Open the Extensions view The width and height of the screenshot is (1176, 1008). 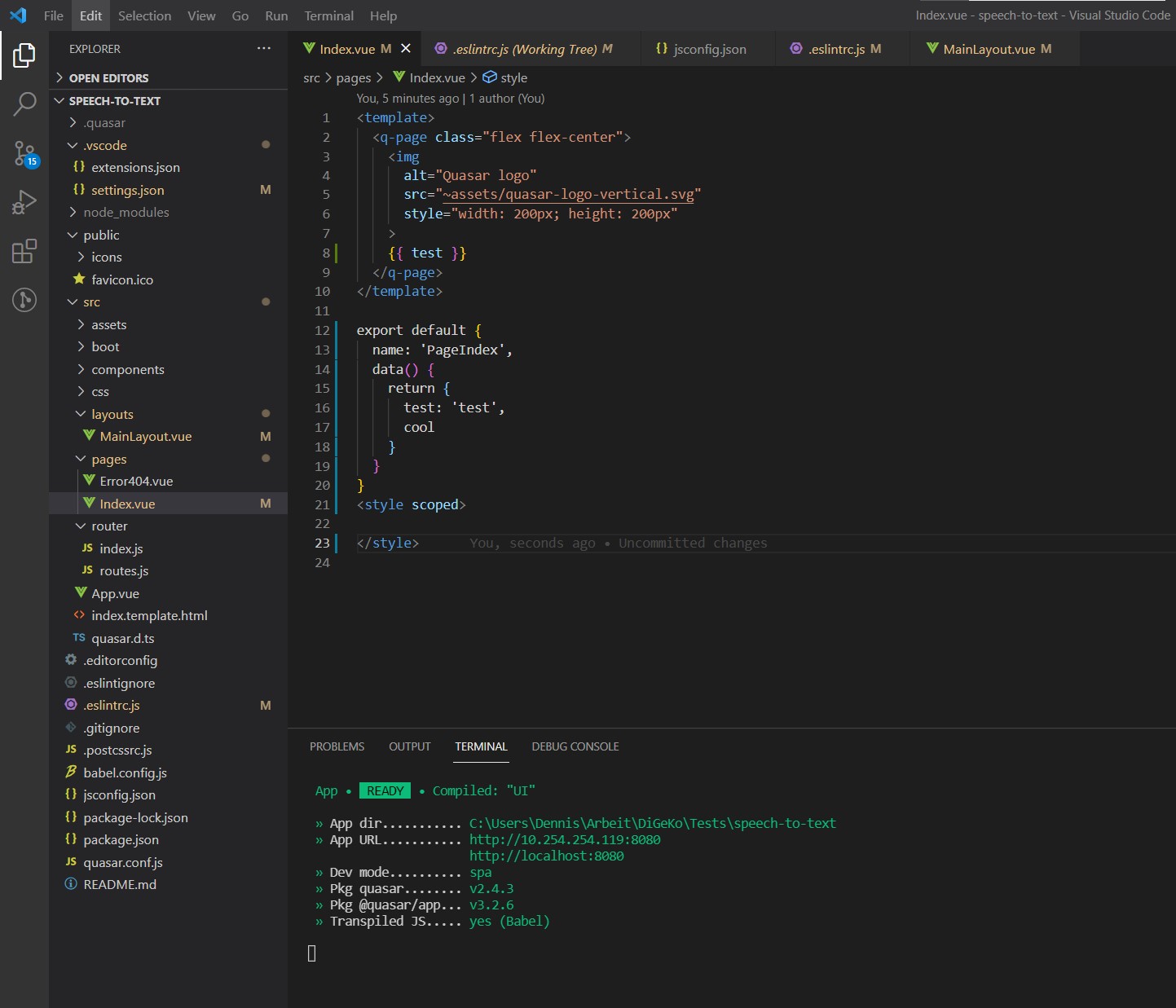coord(24,251)
